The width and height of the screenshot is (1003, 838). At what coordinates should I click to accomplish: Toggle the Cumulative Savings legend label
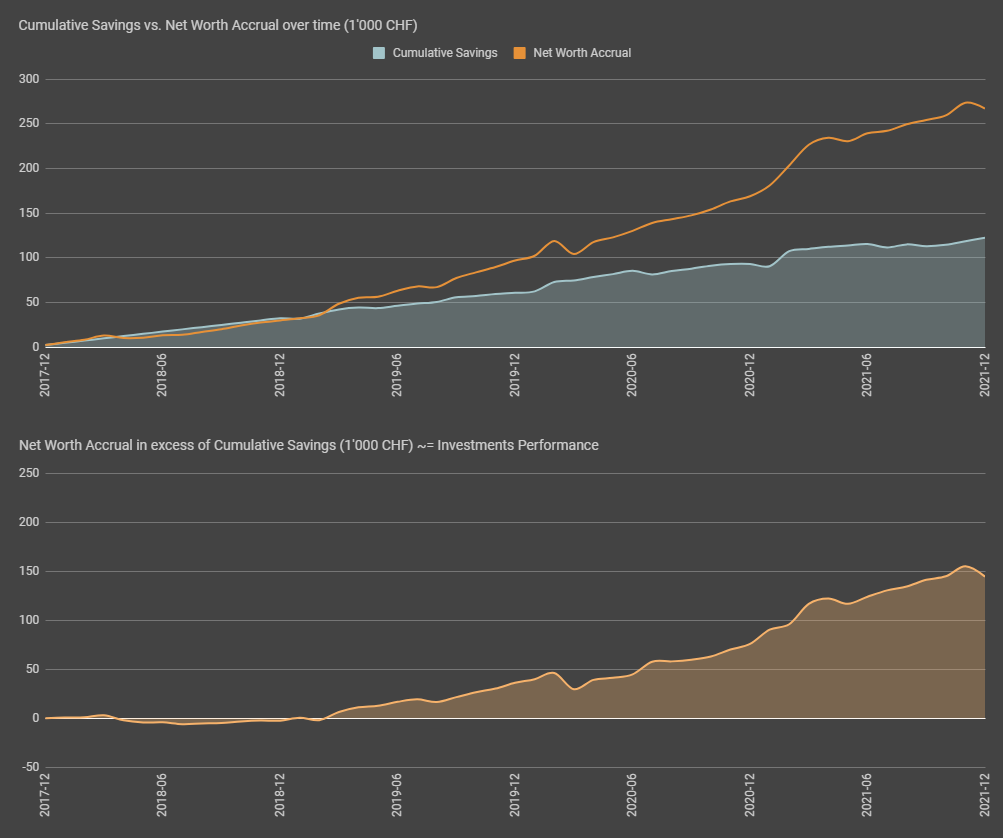point(444,53)
